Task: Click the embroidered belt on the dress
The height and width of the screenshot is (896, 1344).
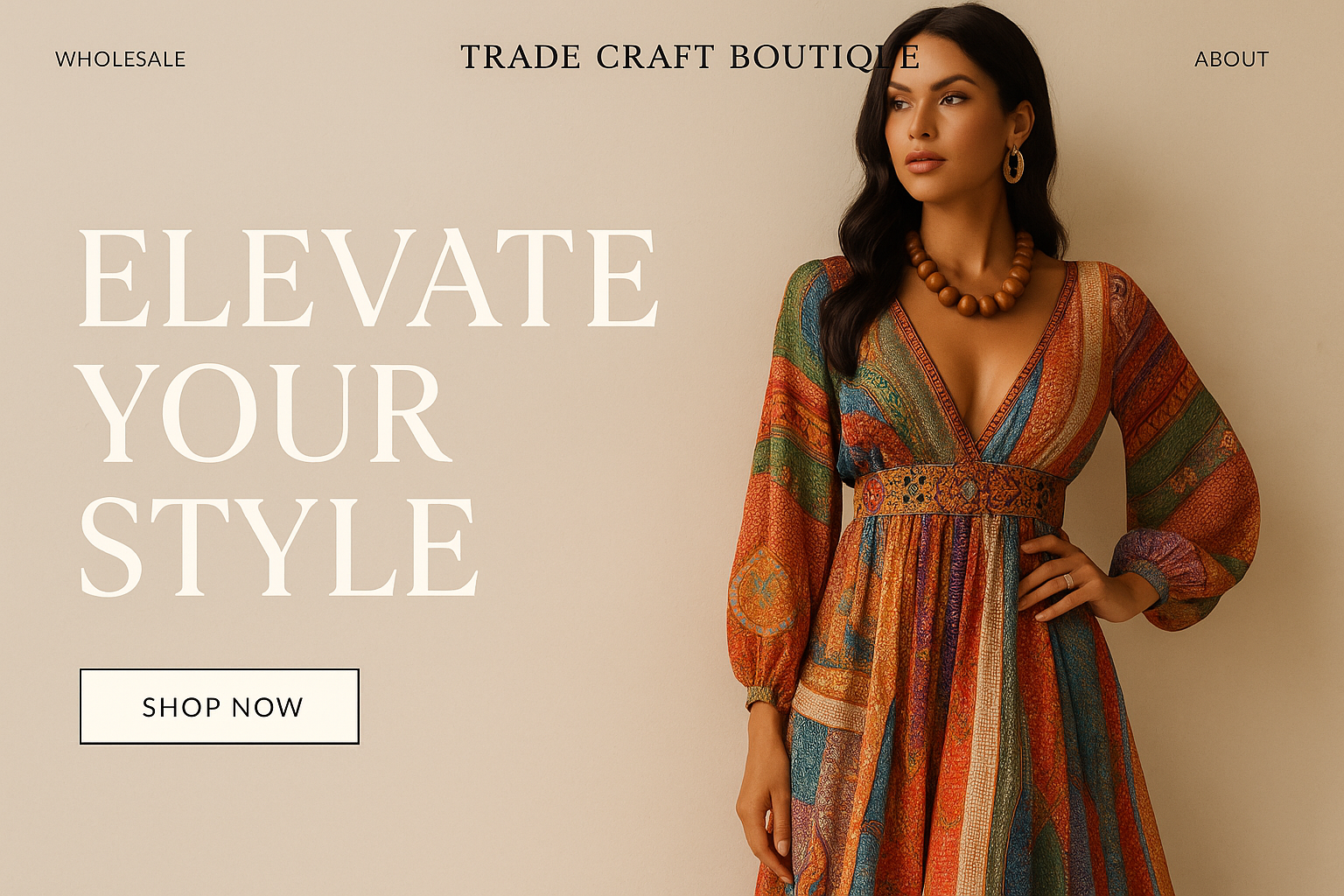Action: 959,490
